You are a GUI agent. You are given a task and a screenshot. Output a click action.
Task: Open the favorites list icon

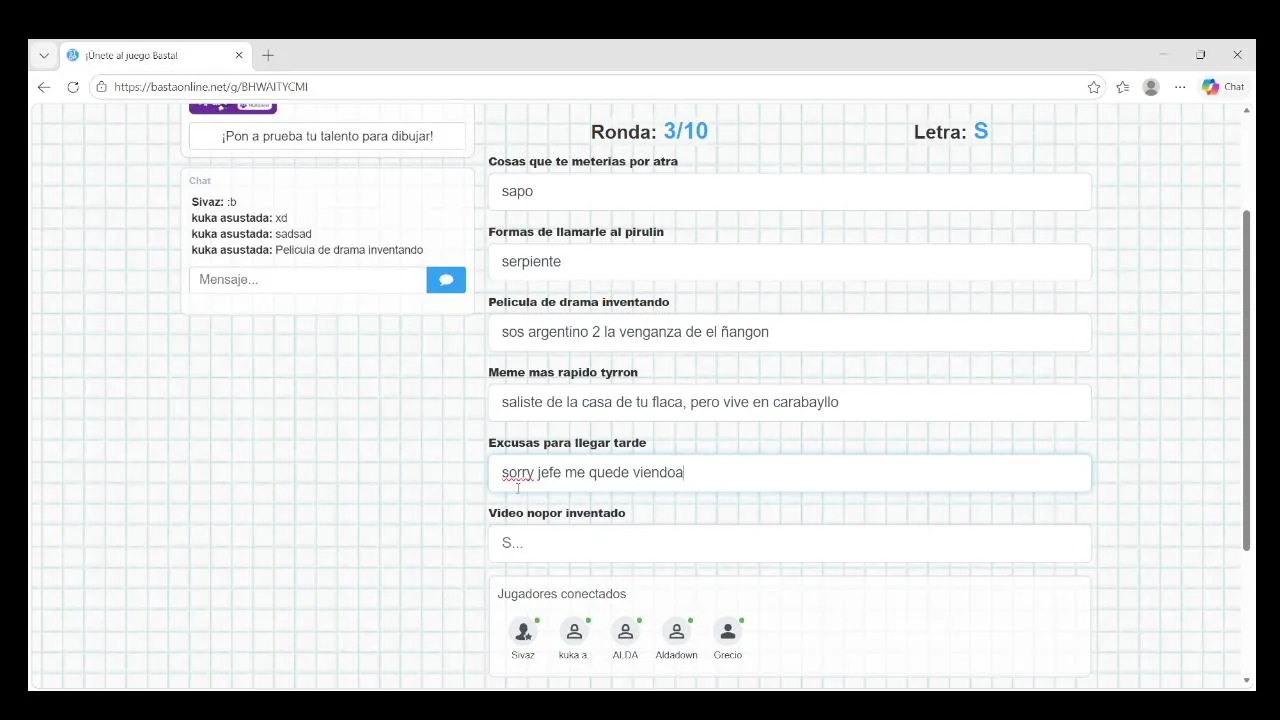pos(1123,87)
